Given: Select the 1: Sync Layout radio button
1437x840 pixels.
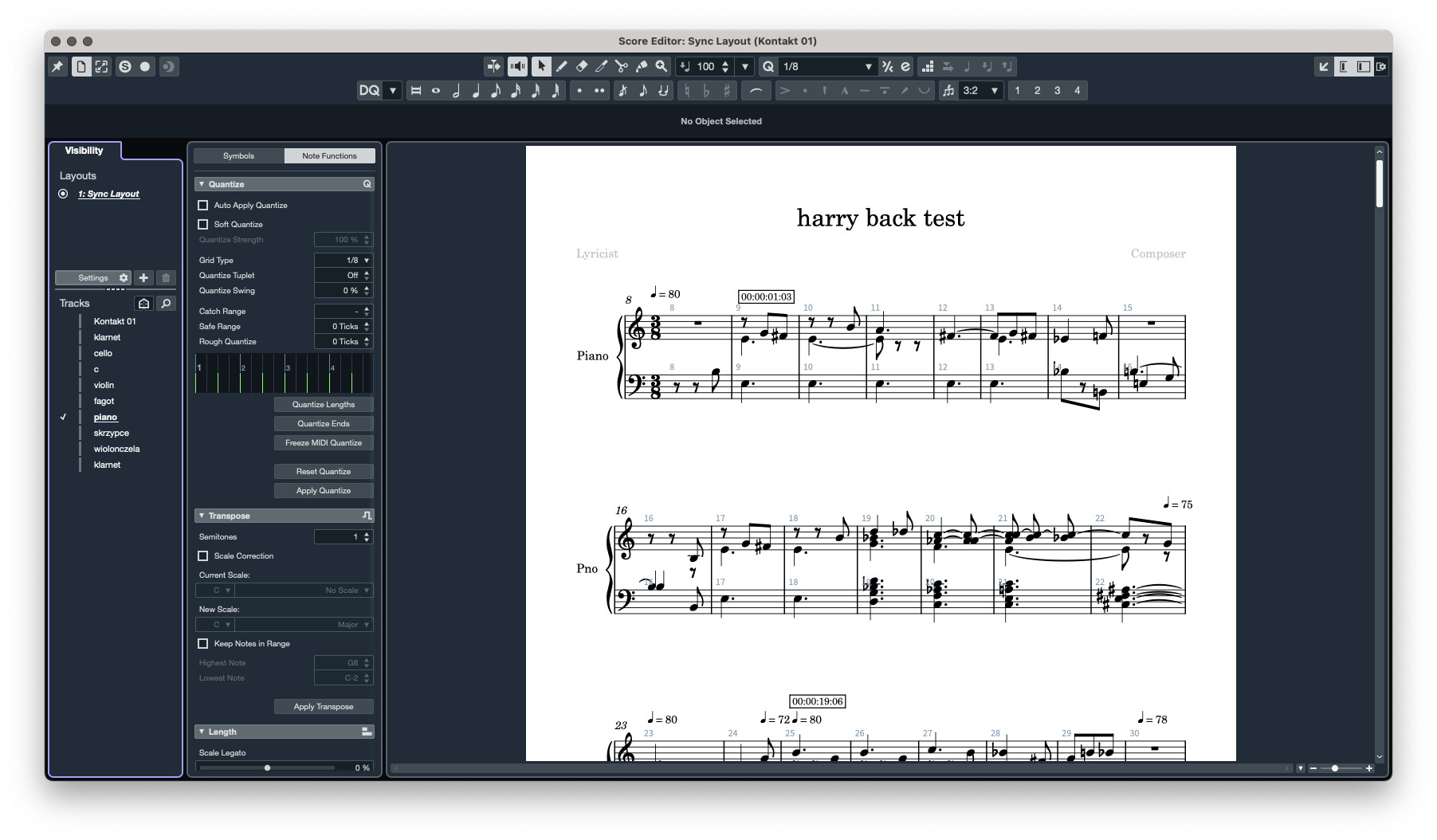Looking at the screenshot, I should tap(63, 194).
